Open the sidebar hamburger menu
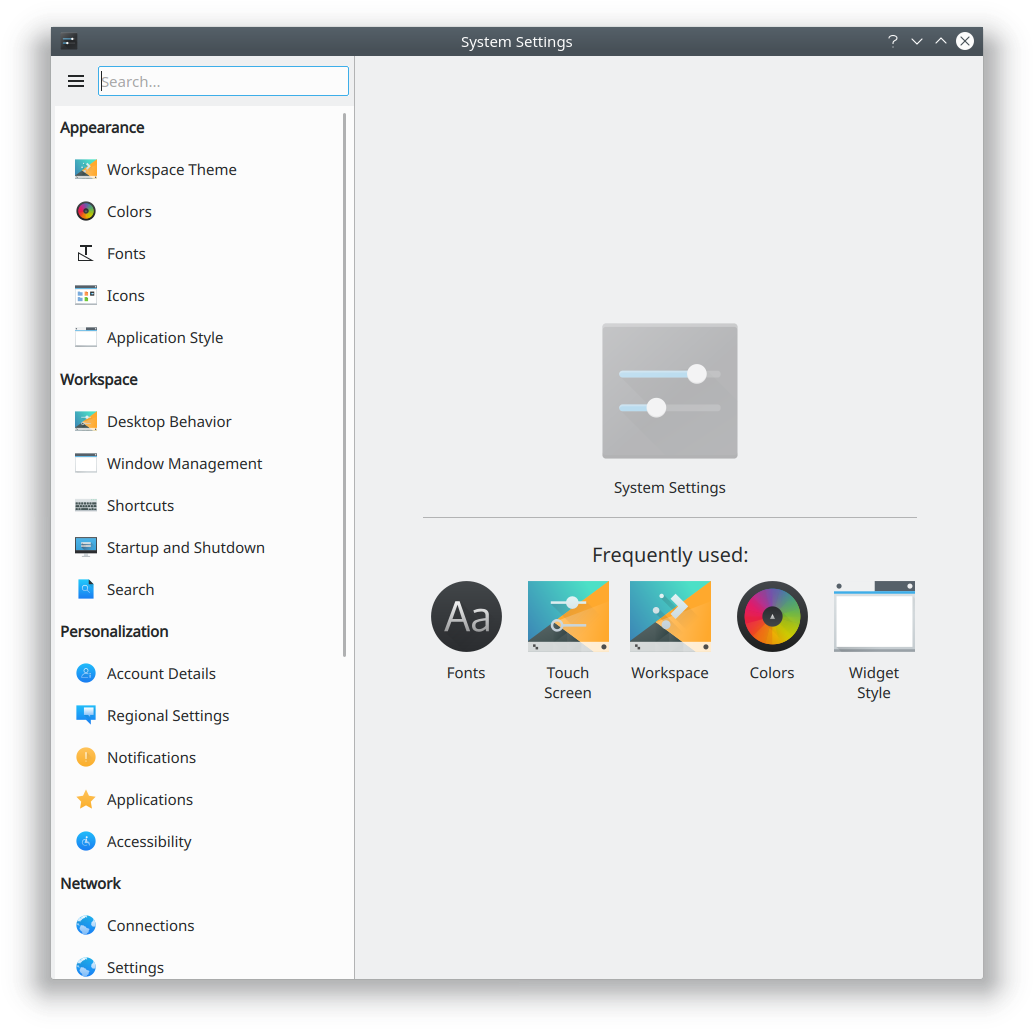 76,81
